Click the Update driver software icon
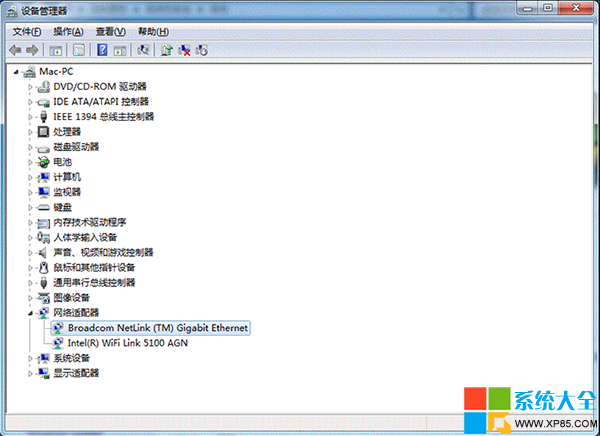Screen dimensions: 600x436 tap(167, 50)
